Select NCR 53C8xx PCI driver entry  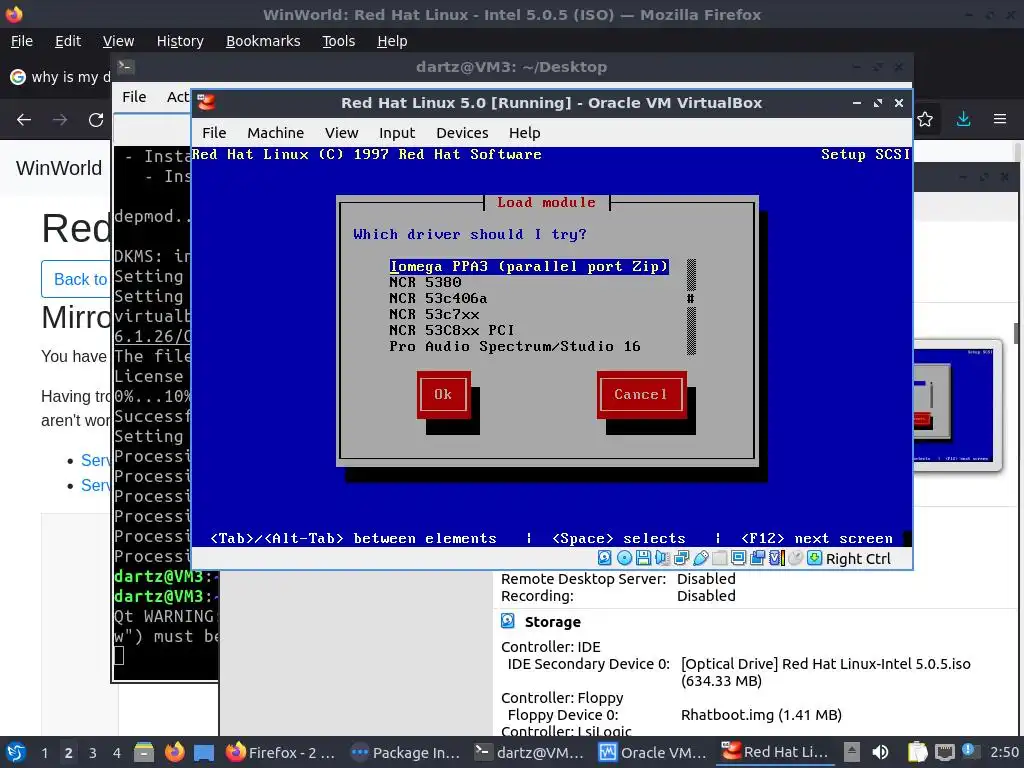(452, 330)
